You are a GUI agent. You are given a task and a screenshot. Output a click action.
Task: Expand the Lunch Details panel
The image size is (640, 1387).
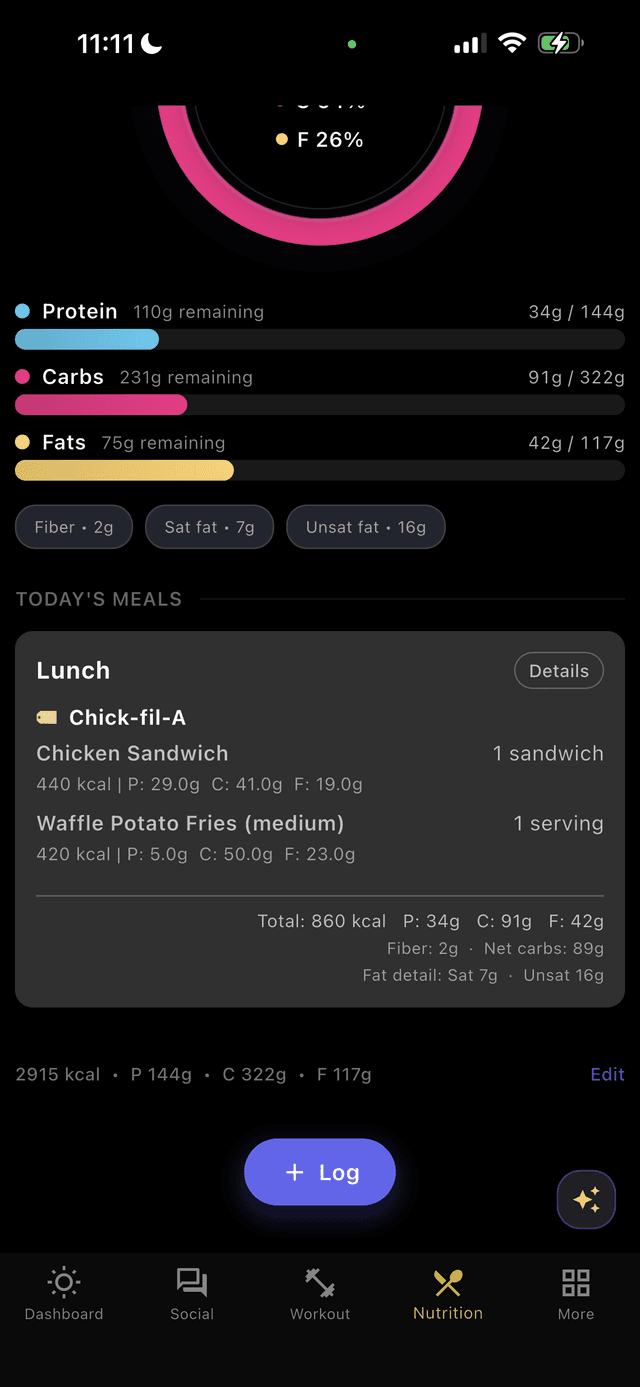pos(558,670)
